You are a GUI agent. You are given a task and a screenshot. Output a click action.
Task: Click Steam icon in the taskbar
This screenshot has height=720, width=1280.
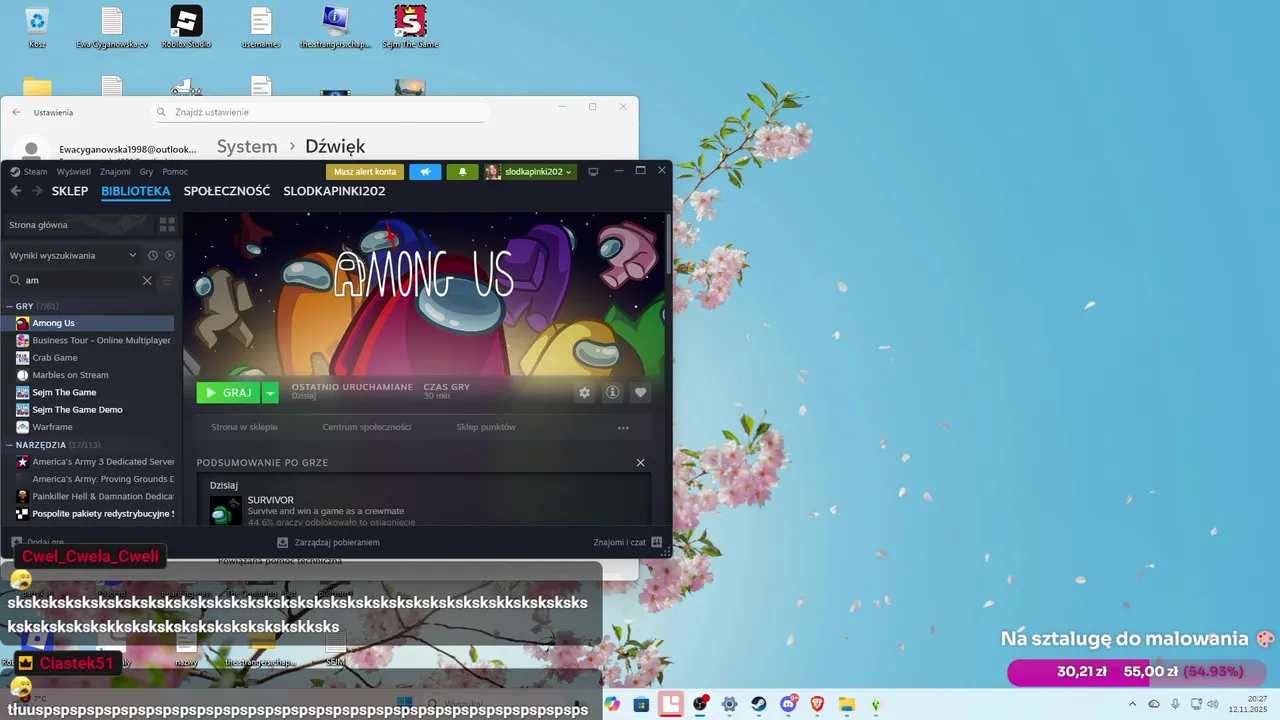(x=759, y=704)
